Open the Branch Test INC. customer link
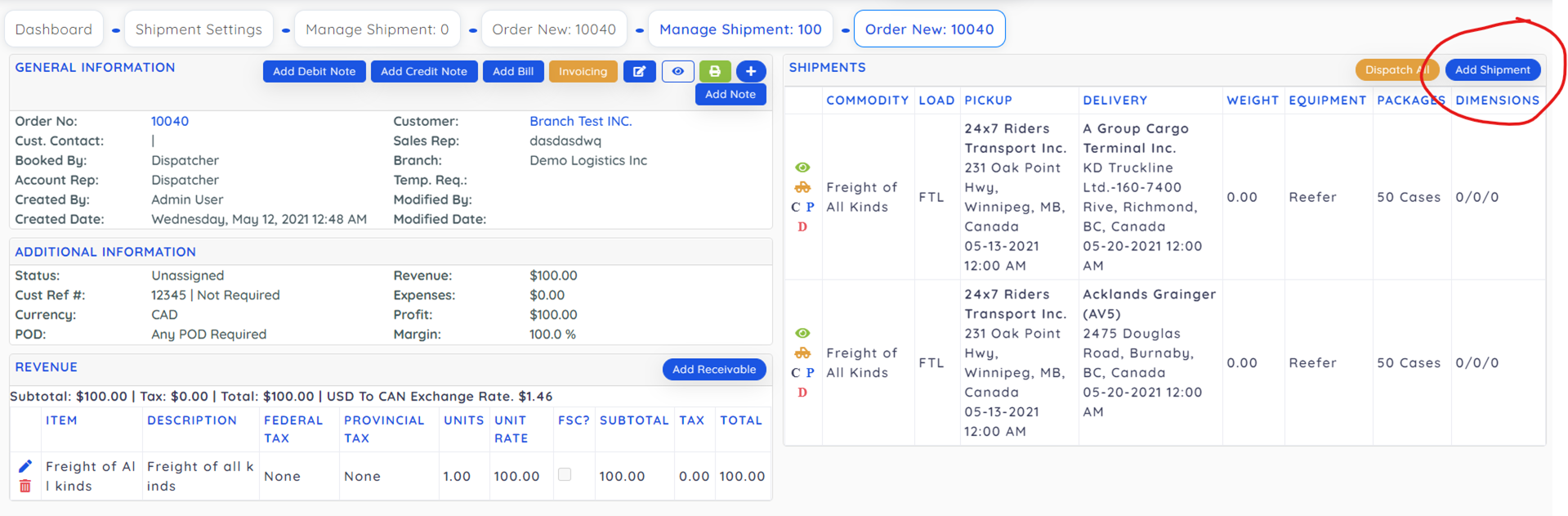1568x516 pixels. (580, 121)
